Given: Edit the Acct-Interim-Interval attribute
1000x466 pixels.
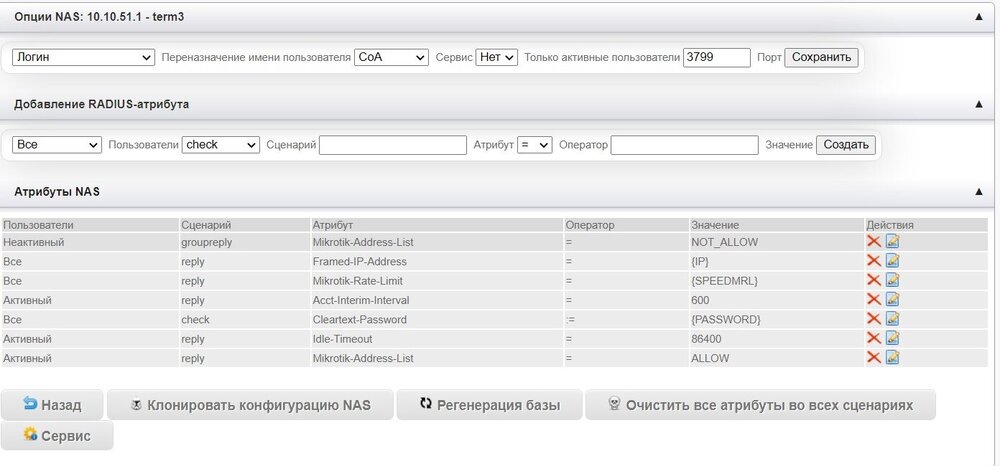Looking at the screenshot, I should [892, 299].
